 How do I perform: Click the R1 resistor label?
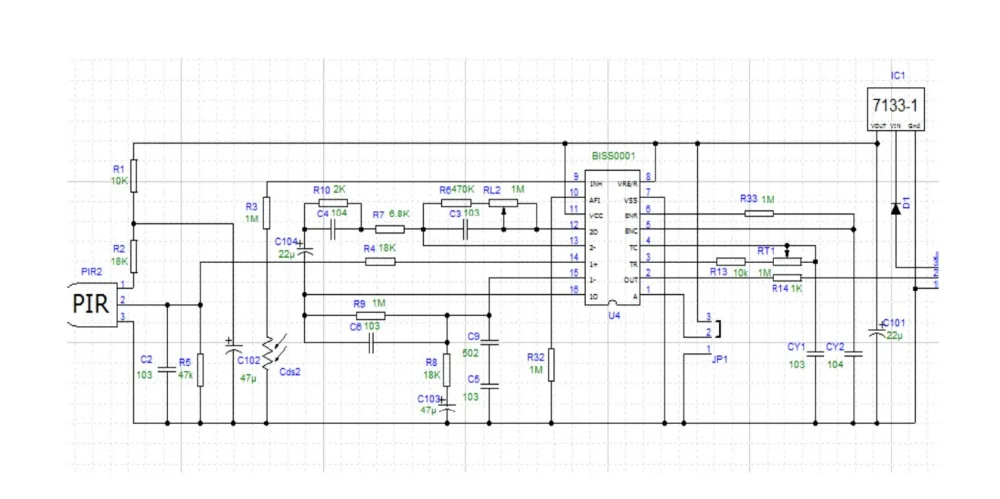pyautogui.click(x=119, y=169)
